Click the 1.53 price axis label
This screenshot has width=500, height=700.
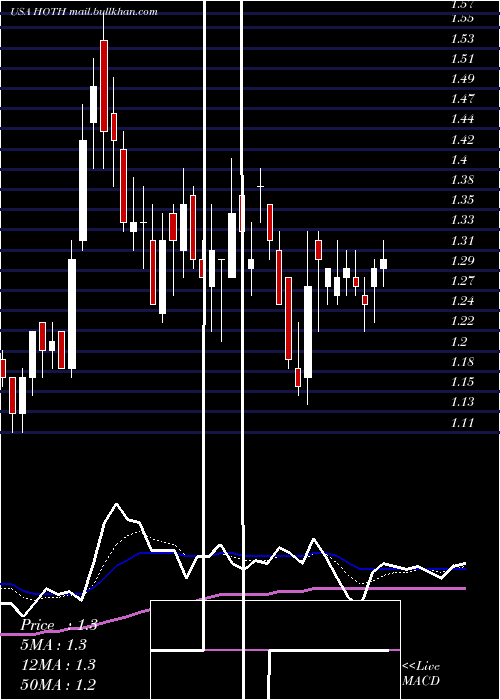(462, 39)
